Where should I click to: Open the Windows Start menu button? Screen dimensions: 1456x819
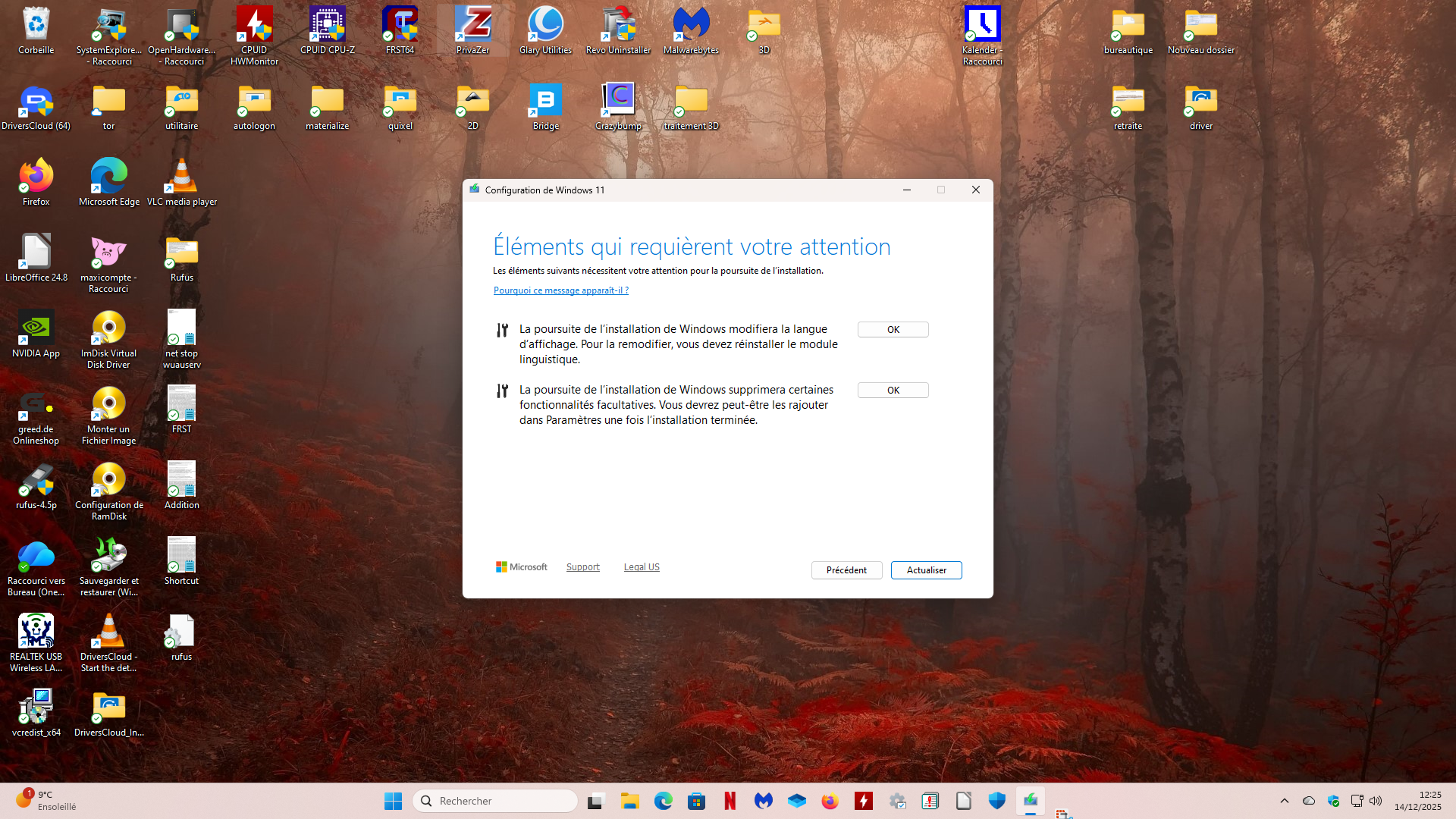393,801
